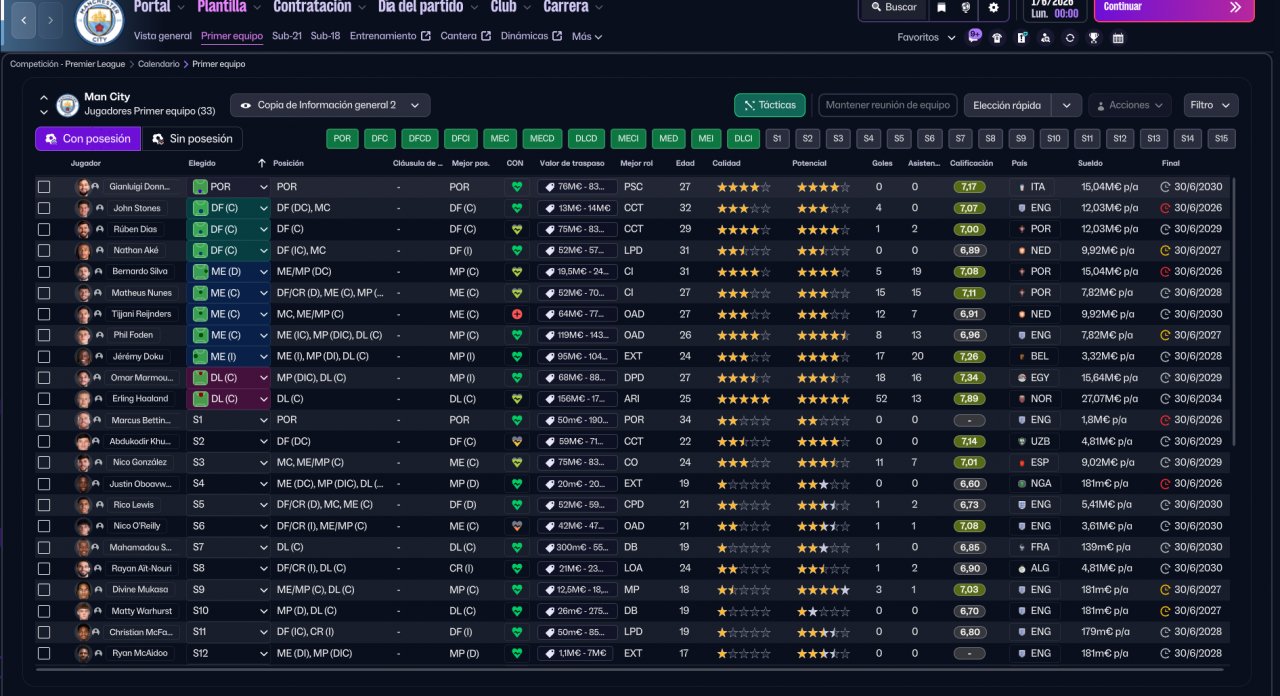Viewport: 1280px width, 696px height.
Task: Click Bernardo Silva's Portugal flag icon
Action: (x=1021, y=271)
